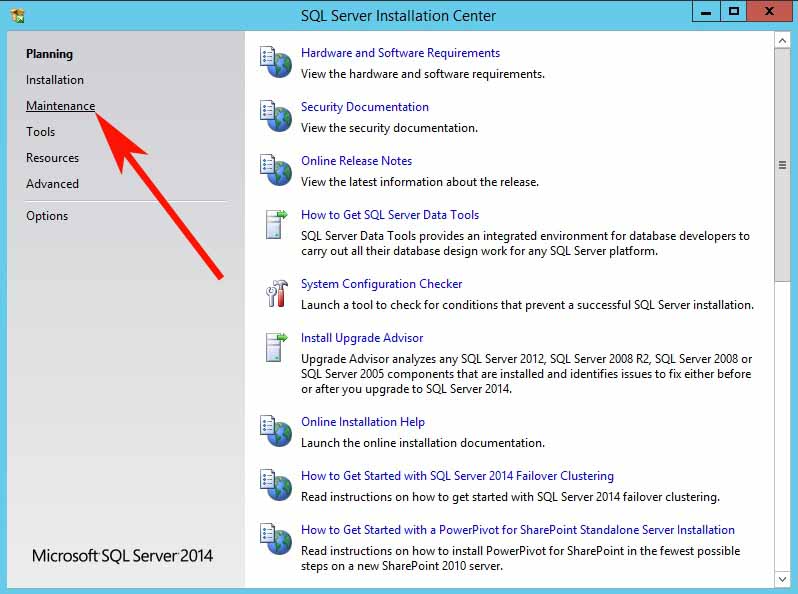
Task: Open the Planning section
Action: tap(49, 54)
